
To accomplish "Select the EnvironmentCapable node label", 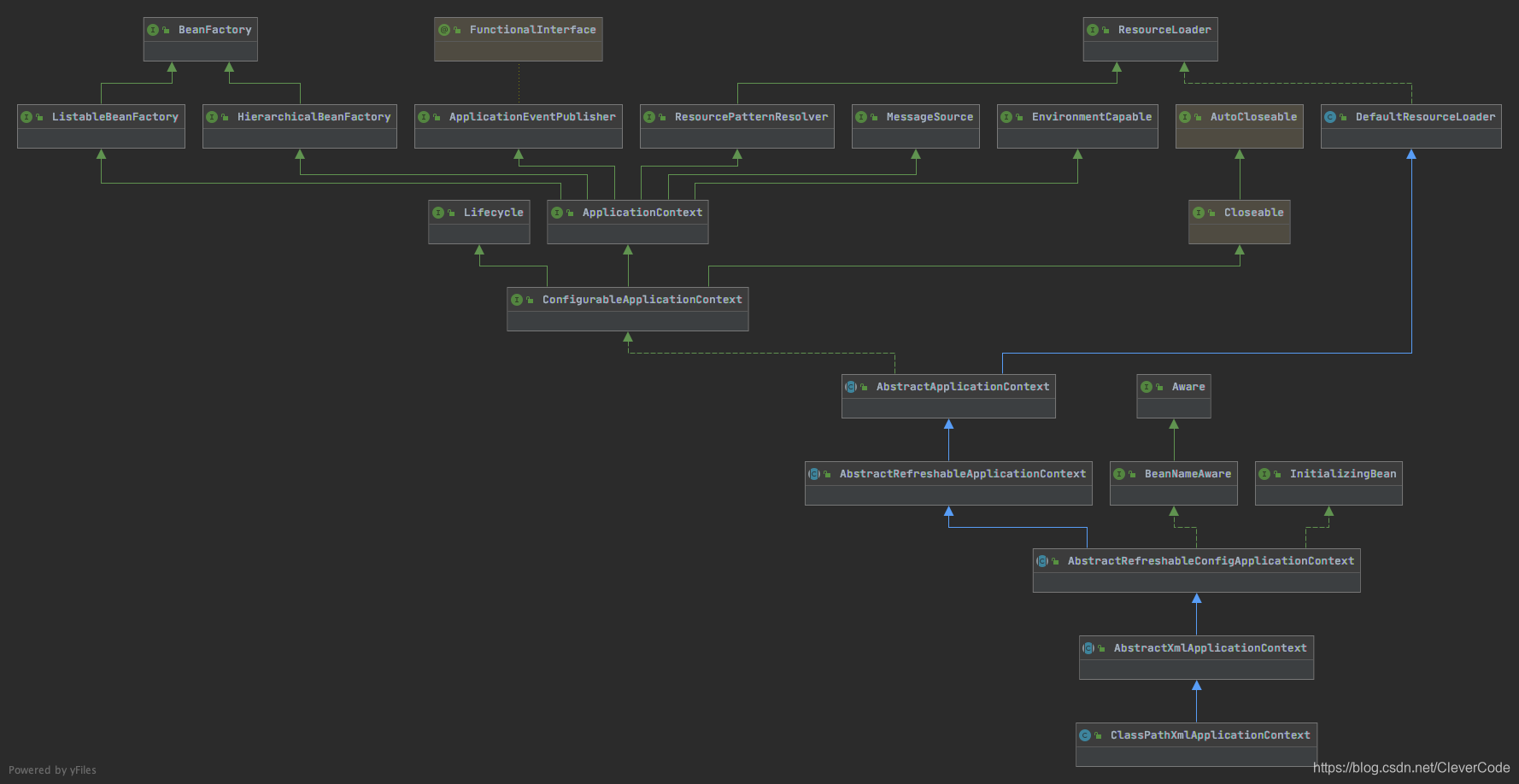I will point(1092,117).
